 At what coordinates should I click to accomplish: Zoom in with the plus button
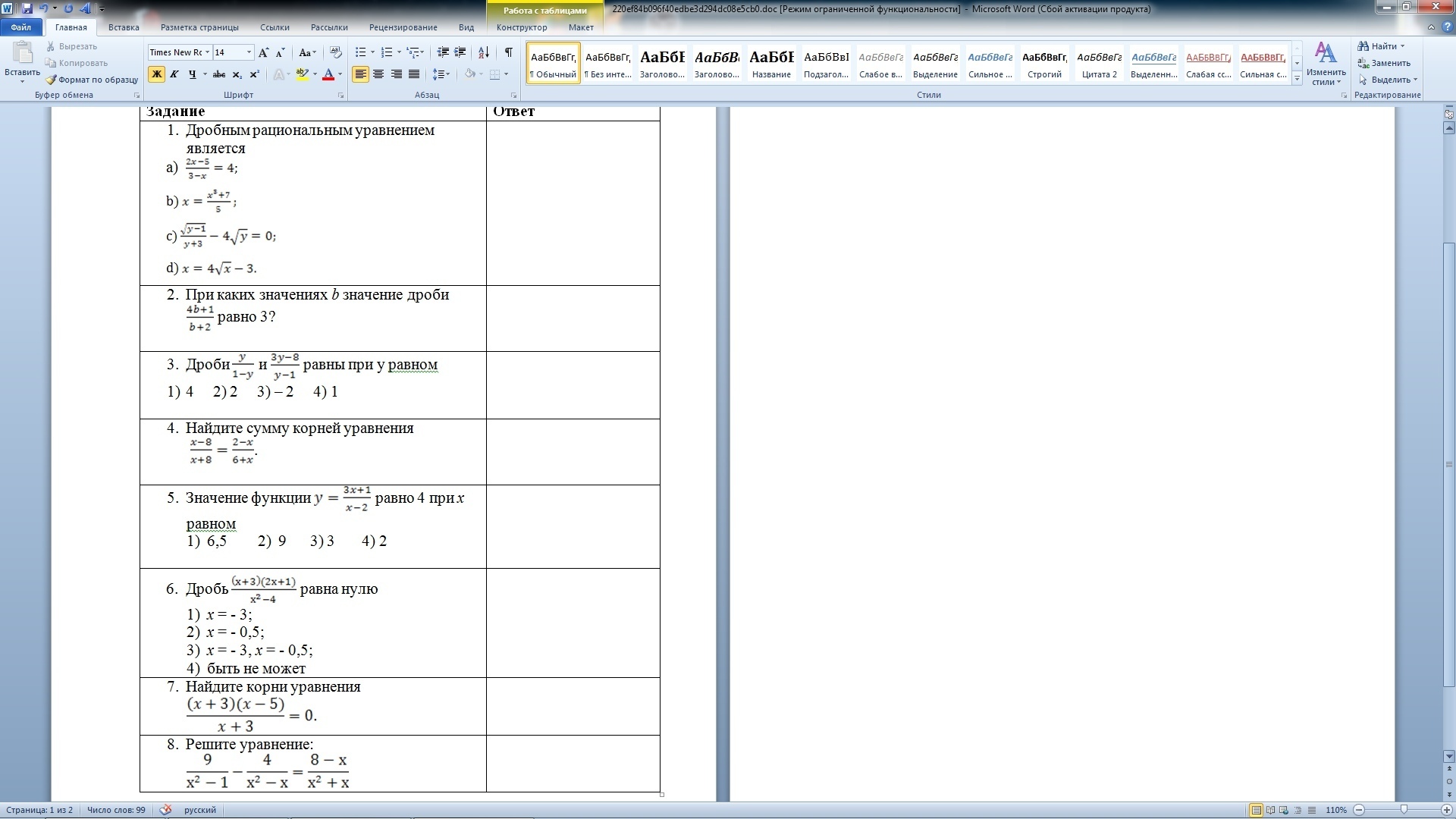pos(1446,810)
